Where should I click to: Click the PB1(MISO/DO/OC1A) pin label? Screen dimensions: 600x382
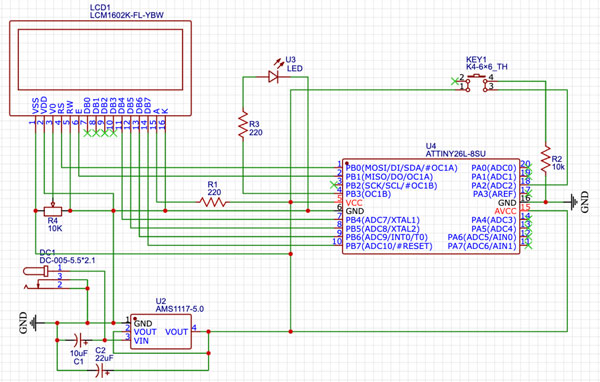click(x=389, y=177)
